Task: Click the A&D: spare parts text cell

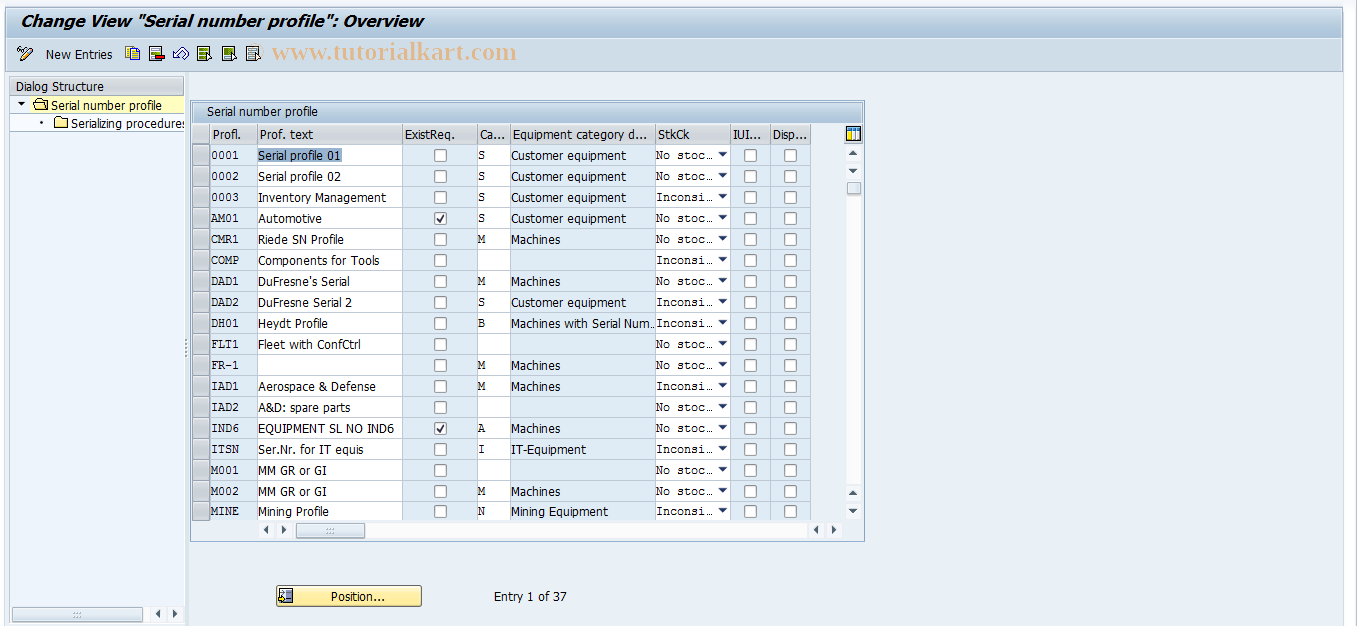Action: point(329,407)
